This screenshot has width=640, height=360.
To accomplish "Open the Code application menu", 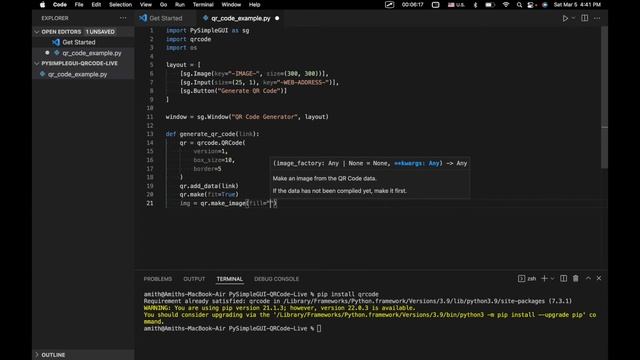I will pyautogui.click(x=60, y=5).
